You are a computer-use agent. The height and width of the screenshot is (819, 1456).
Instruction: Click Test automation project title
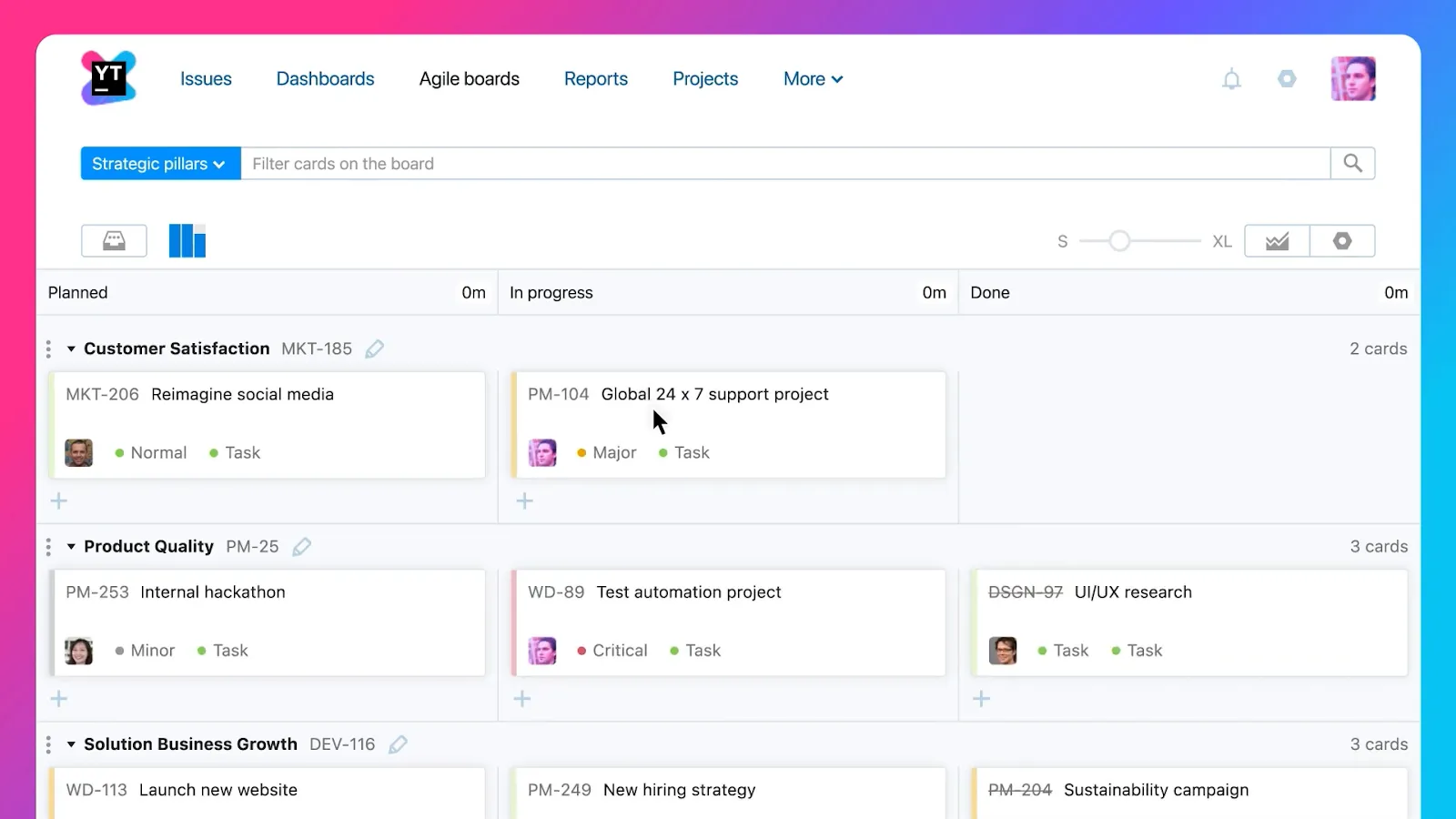pos(689,592)
